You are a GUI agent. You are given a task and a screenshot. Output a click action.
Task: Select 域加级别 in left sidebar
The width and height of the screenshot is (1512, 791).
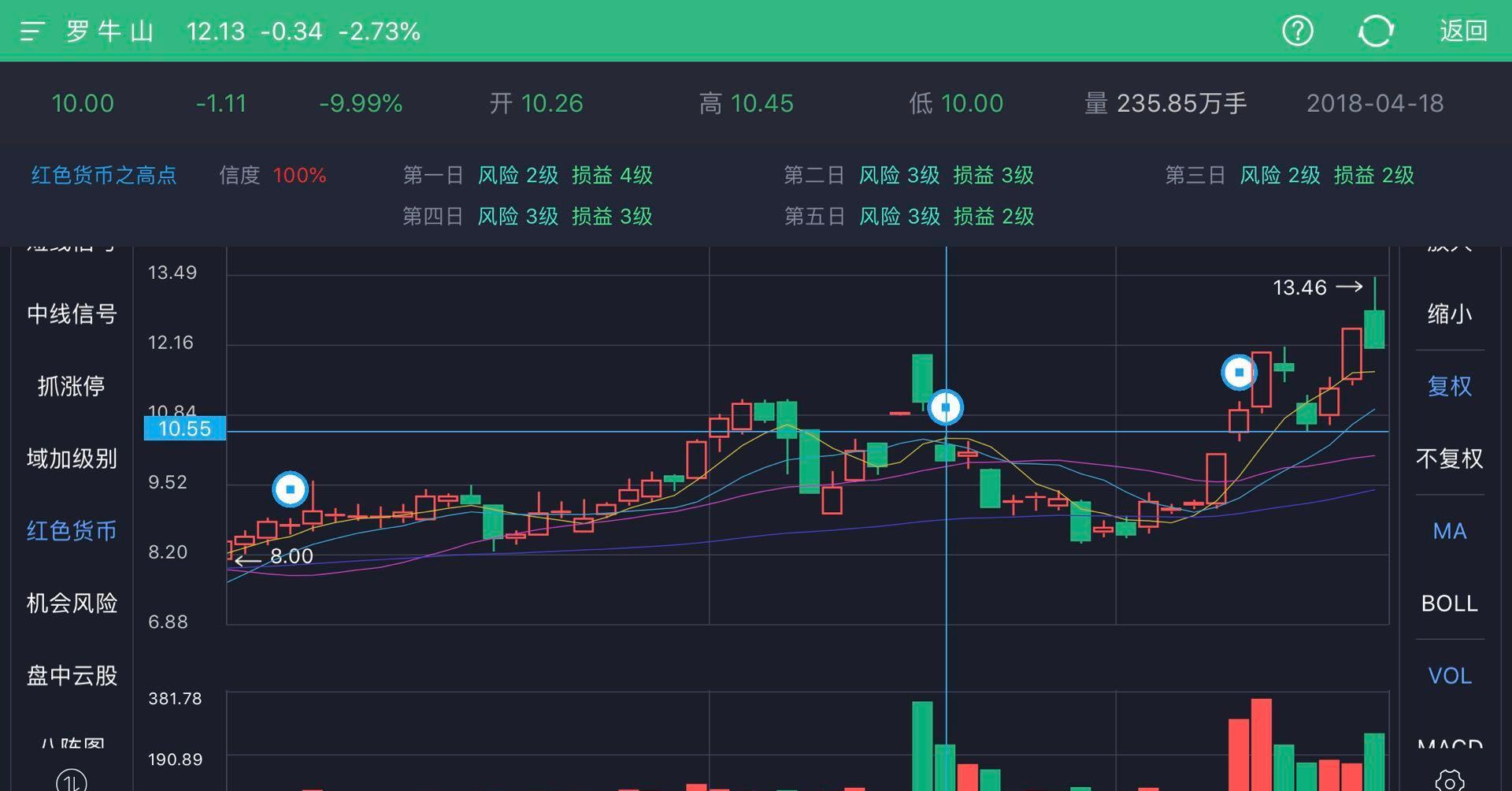72,459
